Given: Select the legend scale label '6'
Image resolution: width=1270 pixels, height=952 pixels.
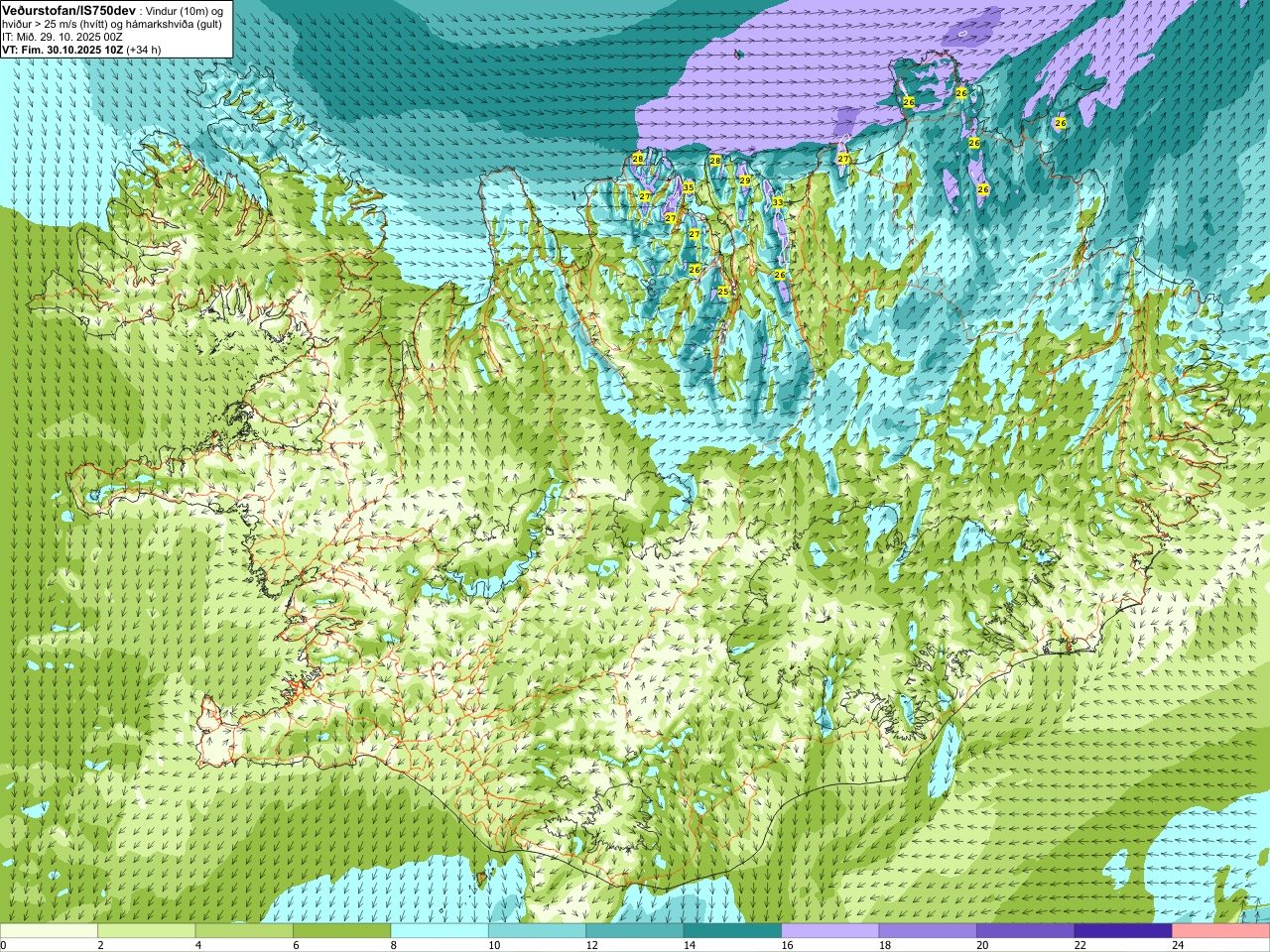Looking at the screenshot, I should coord(296,945).
